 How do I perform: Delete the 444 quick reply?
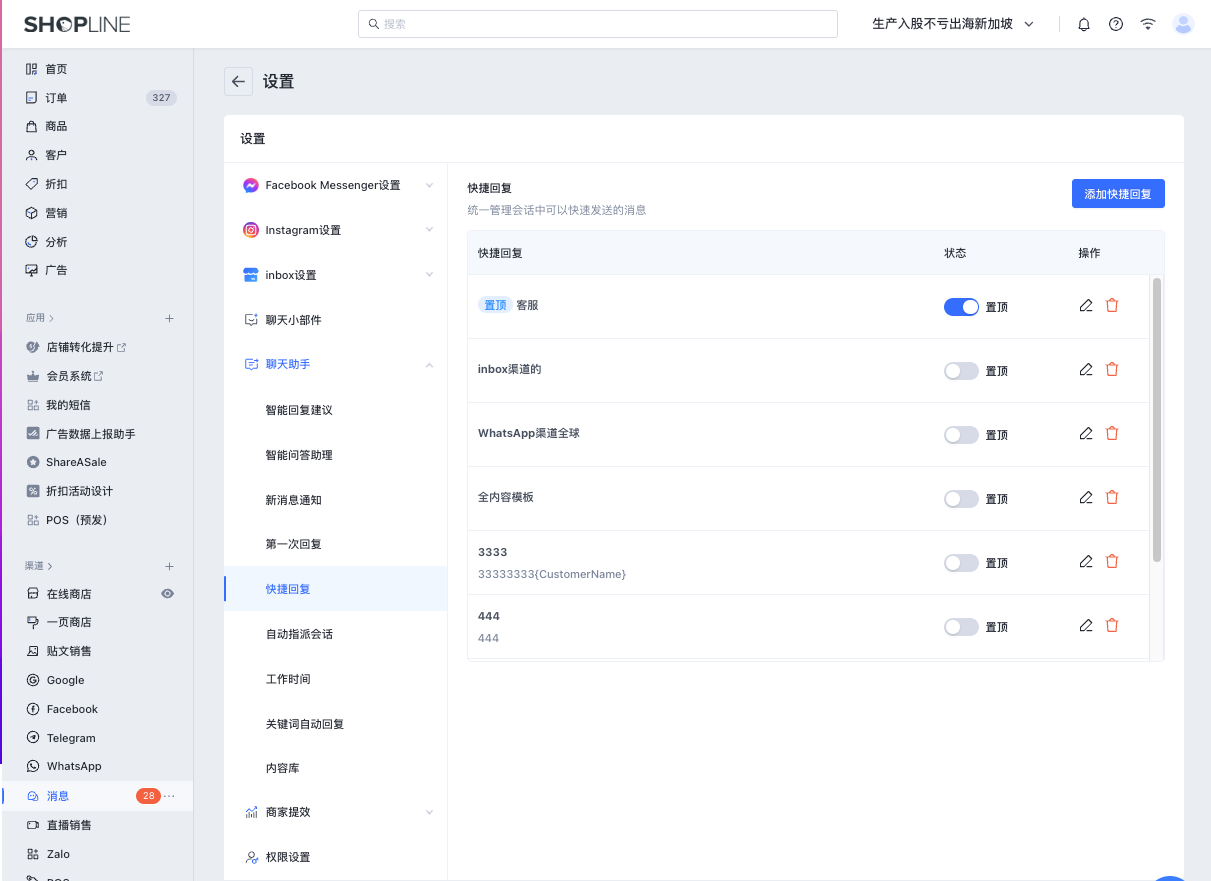tap(1112, 625)
